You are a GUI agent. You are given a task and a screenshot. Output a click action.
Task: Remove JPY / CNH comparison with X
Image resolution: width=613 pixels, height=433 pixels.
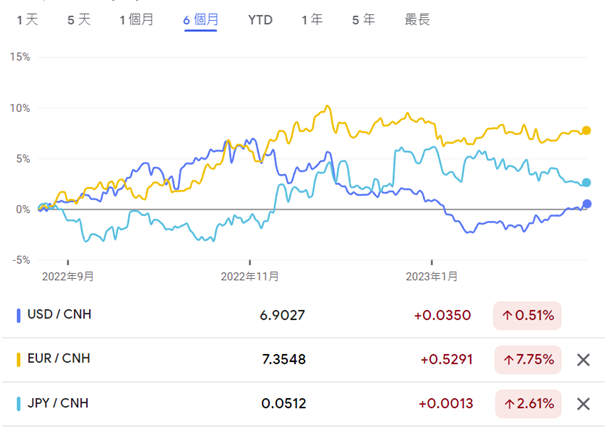[x=584, y=404]
